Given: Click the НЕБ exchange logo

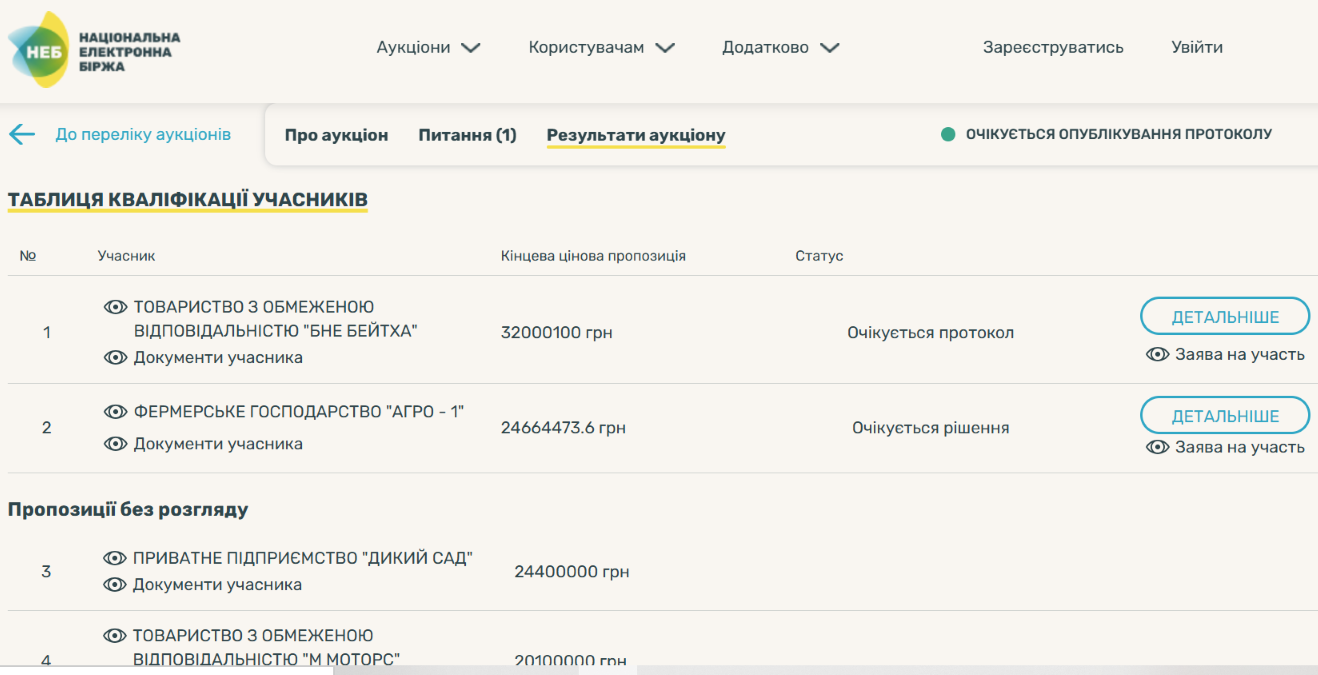Looking at the screenshot, I should (93, 49).
